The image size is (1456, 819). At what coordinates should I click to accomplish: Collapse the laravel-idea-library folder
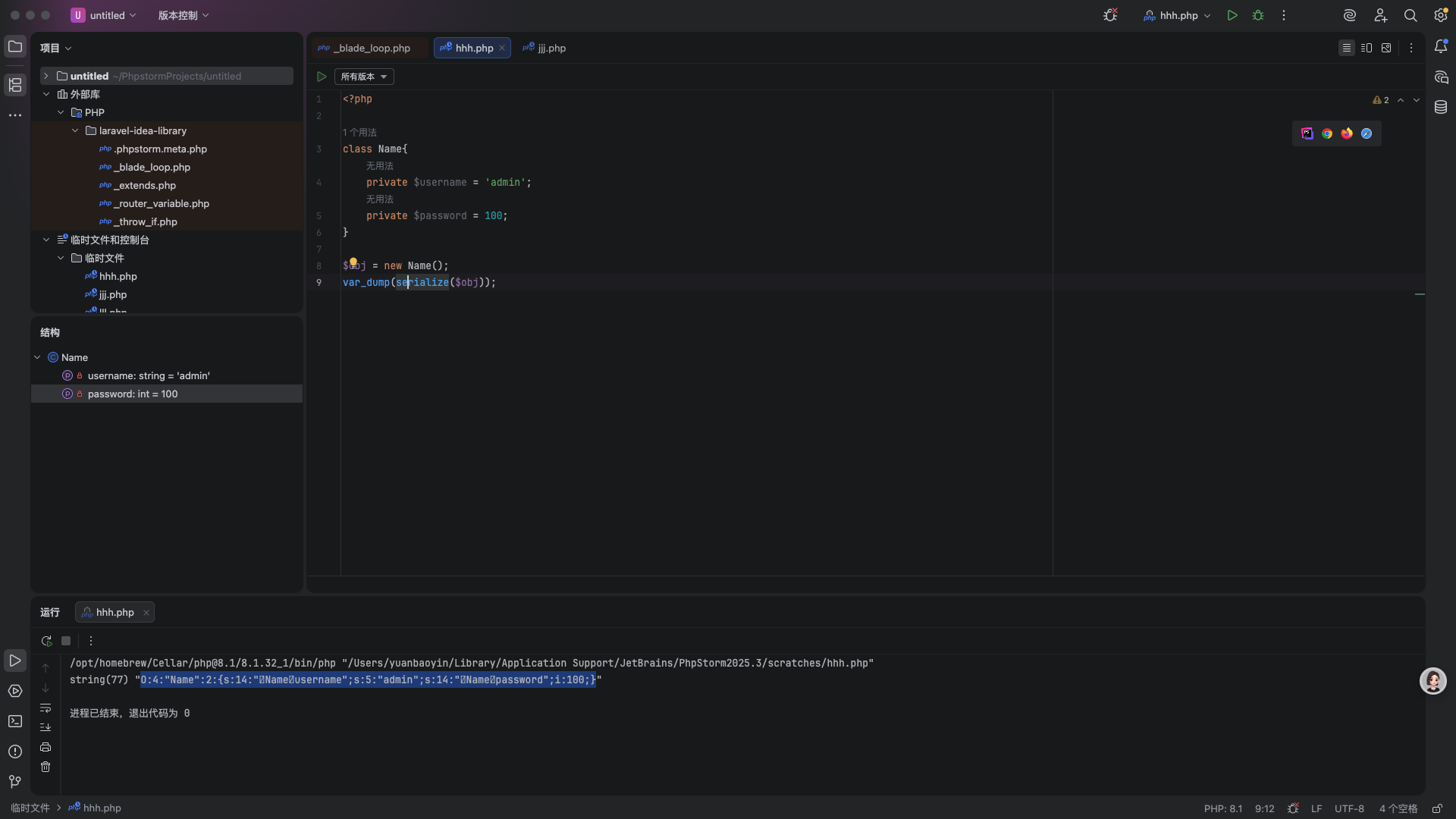(75, 130)
